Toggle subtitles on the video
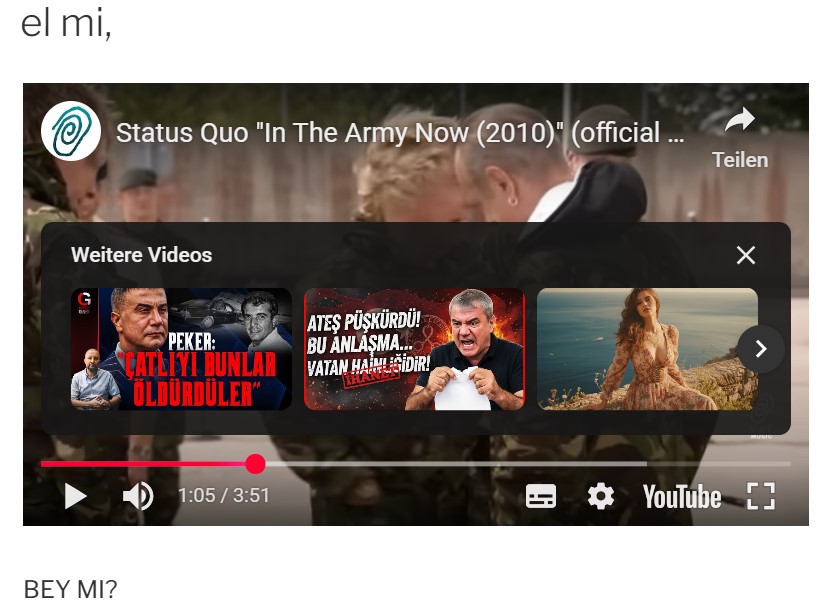This screenshot has width=817, height=615. 541,496
